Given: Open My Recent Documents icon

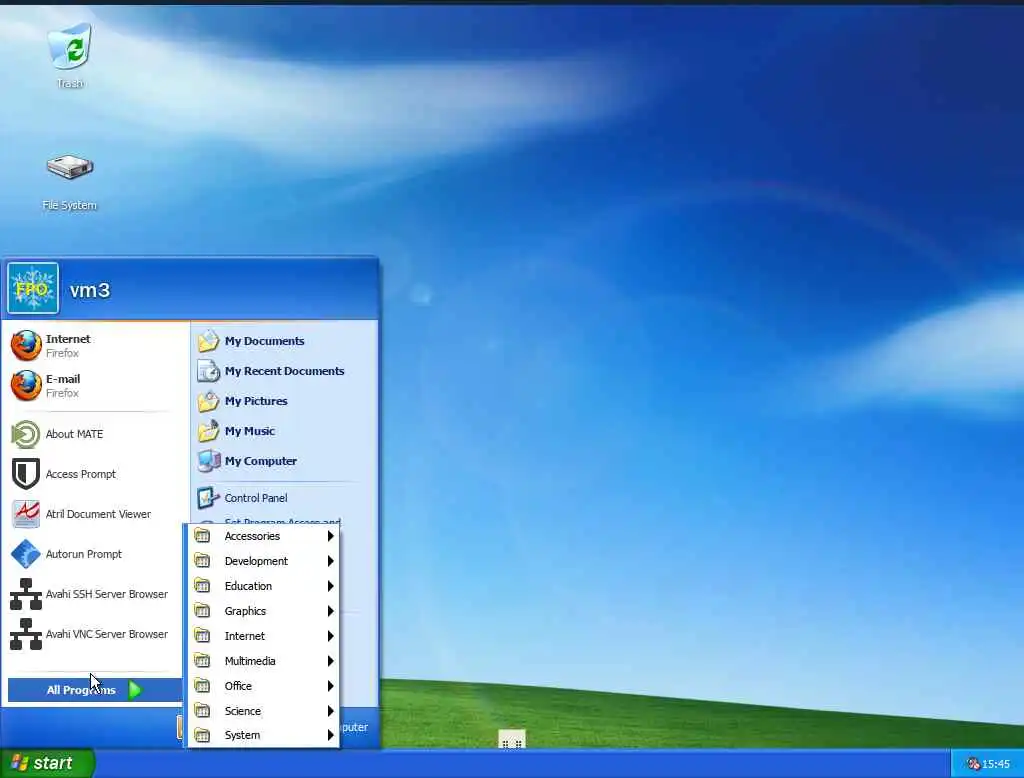Looking at the screenshot, I should click(x=208, y=371).
